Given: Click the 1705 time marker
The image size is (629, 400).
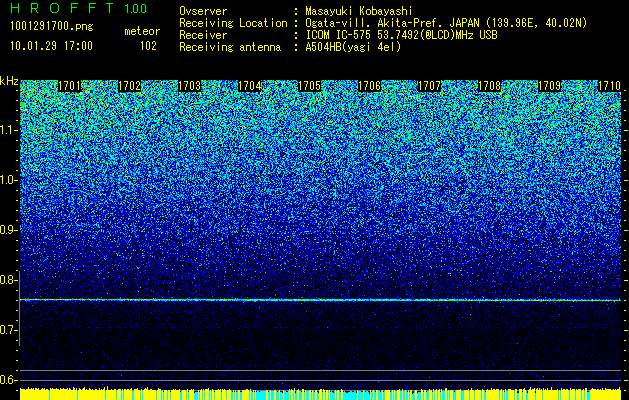Looking at the screenshot, I should point(310,86).
